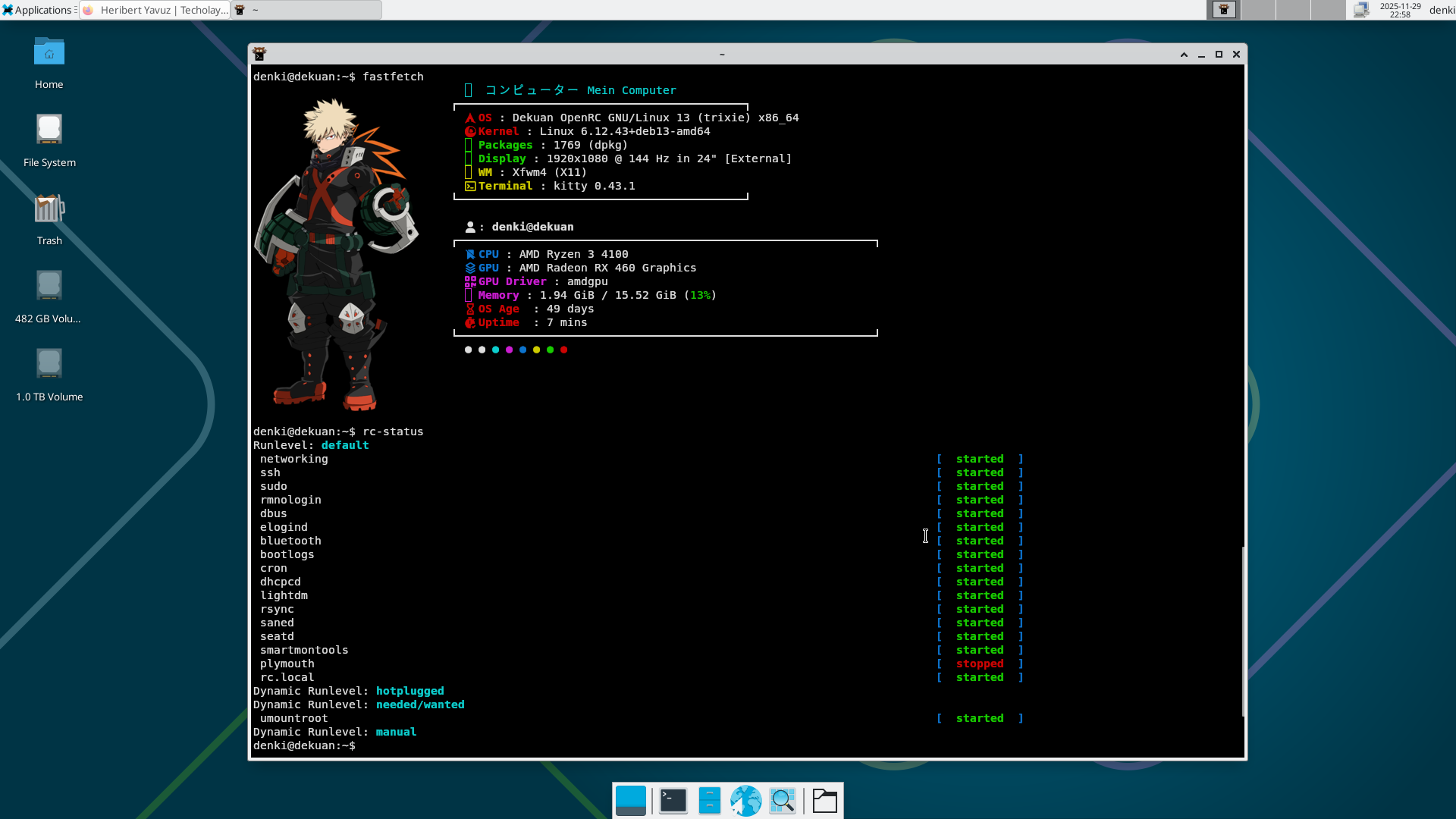Click the OS Age value '49 days'

(570, 309)
